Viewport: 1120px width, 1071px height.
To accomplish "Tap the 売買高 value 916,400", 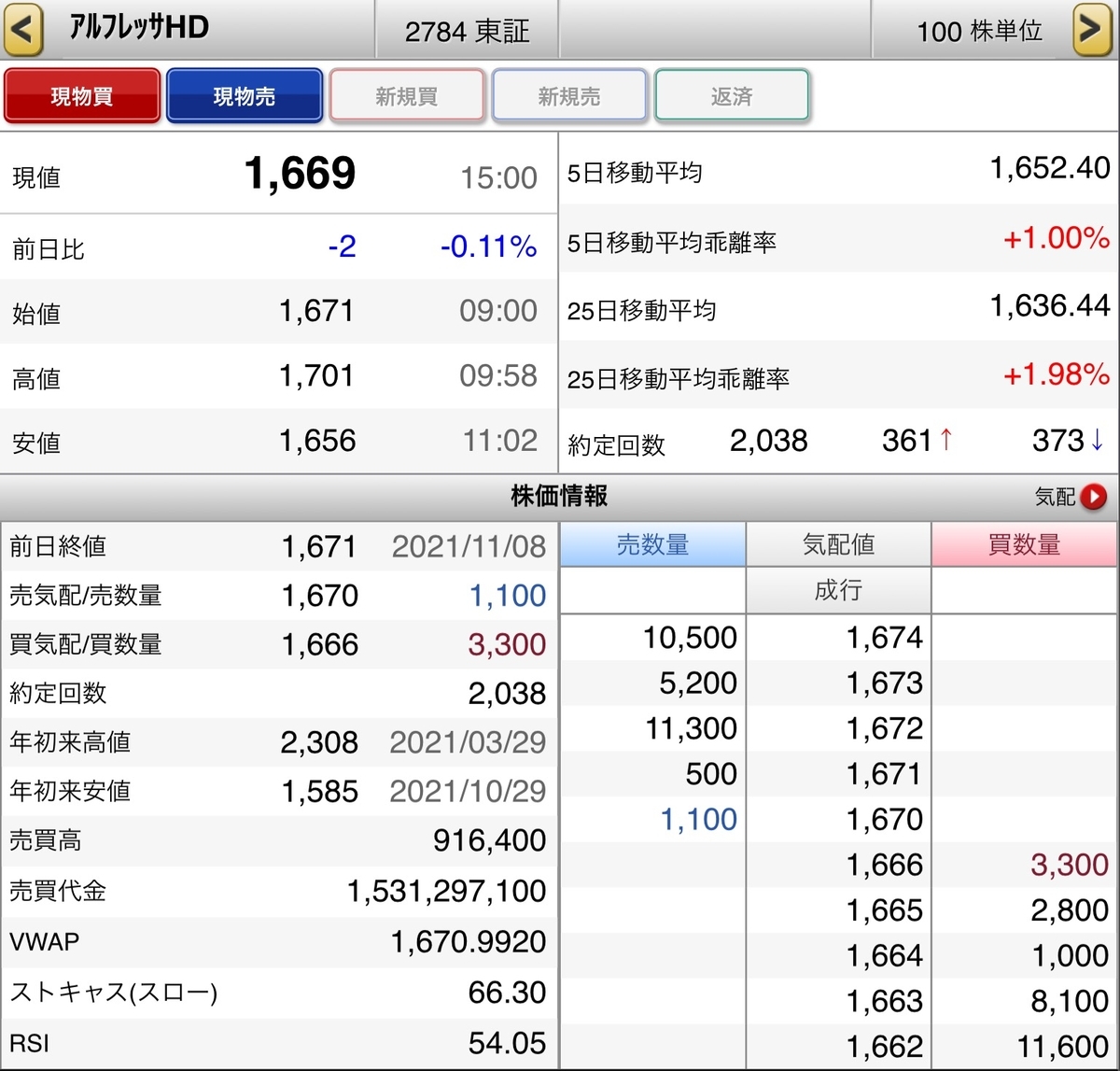I will [489, 841].
